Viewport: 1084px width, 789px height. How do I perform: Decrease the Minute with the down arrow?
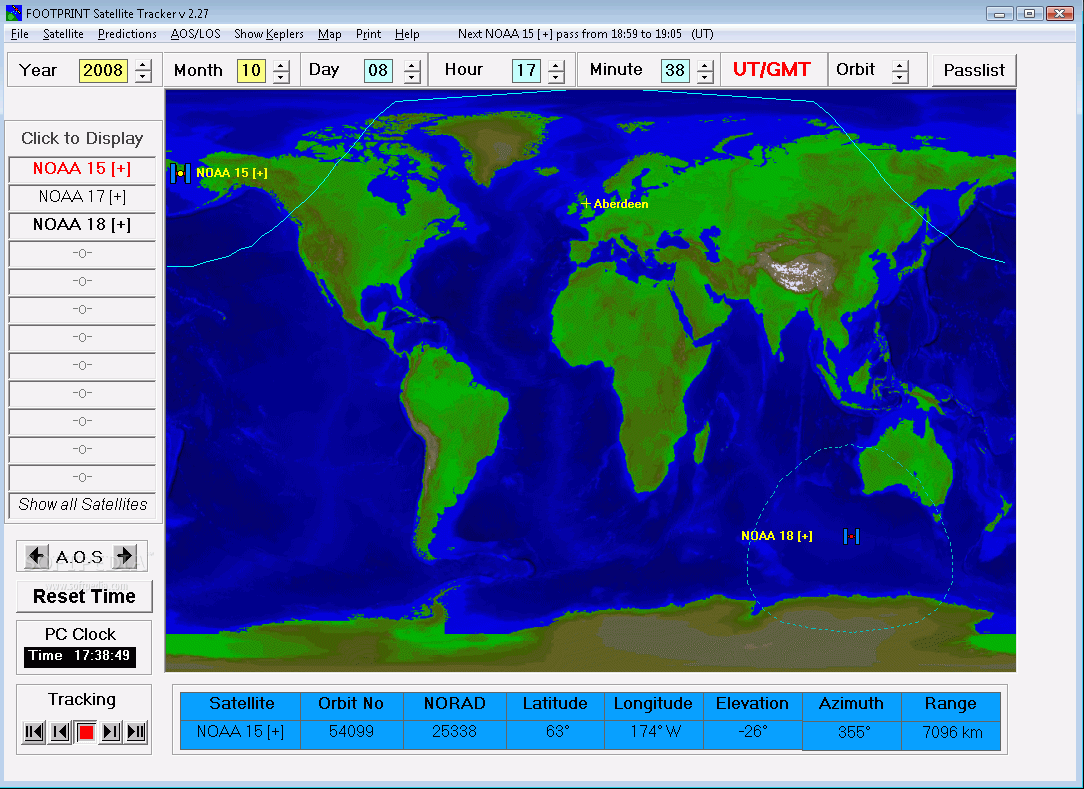coord(704,76)
